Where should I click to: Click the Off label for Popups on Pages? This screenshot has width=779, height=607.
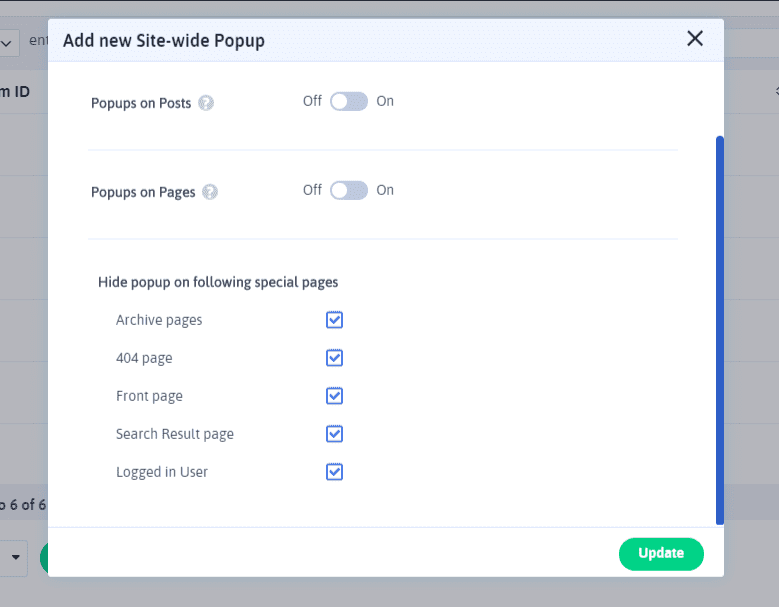pos(312,190)
